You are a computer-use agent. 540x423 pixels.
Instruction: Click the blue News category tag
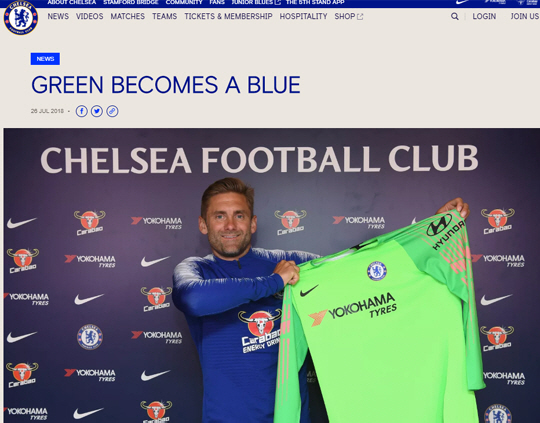[45, 59]
